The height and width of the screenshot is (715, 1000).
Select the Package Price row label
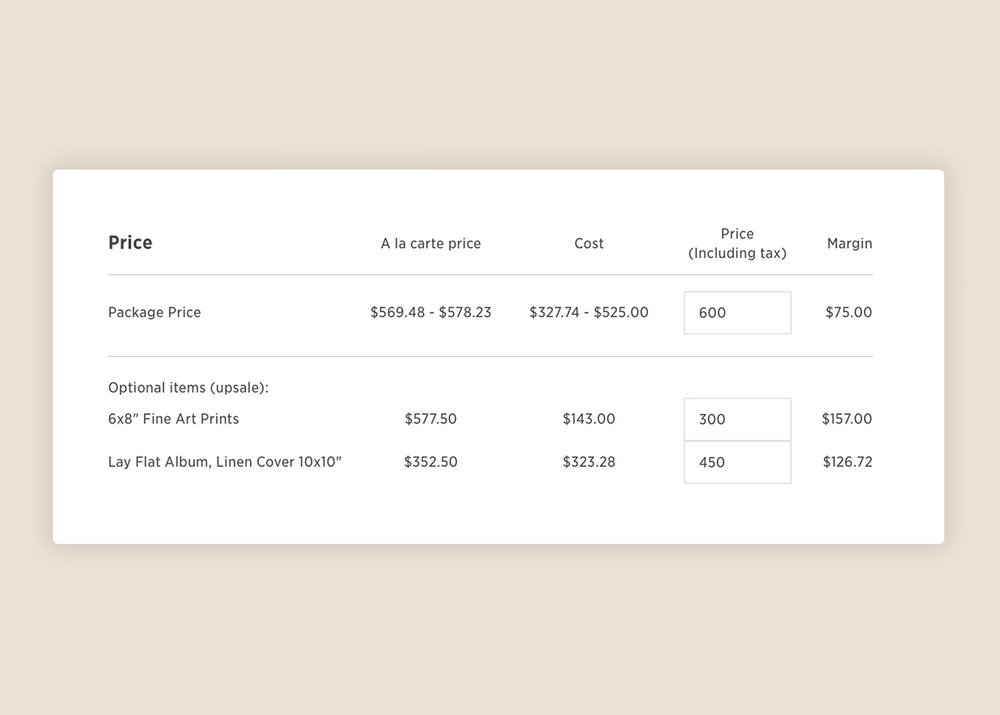(x=154, y=312)
